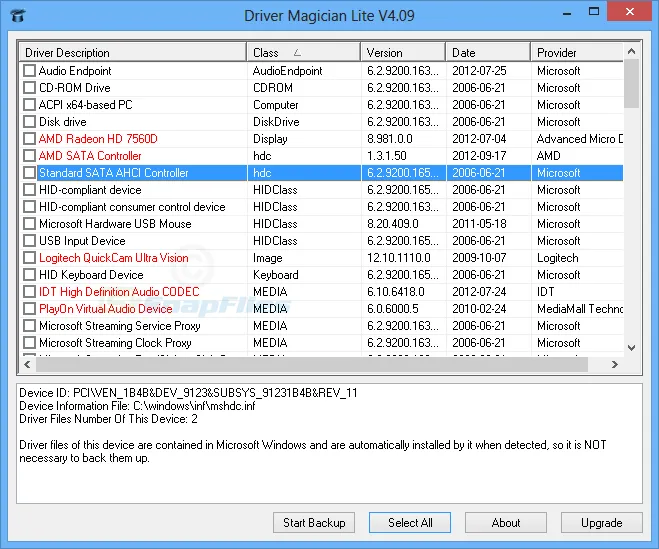Tick Microsoft Streaming Clock Proxy checkbox
Image resolution: width=659 pixels, height=549 pixels.
pos(29,343)
